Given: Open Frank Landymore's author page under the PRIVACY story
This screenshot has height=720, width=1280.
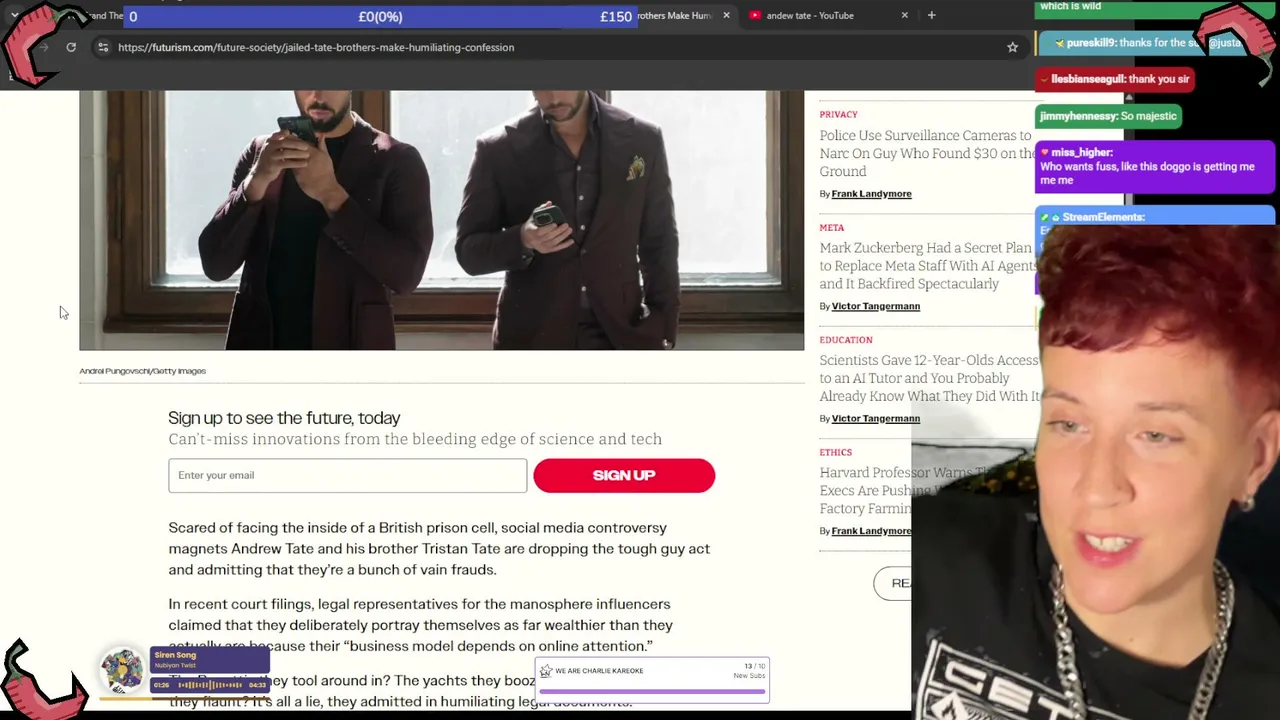Looking at the screenshot, I should pos(871,193).
